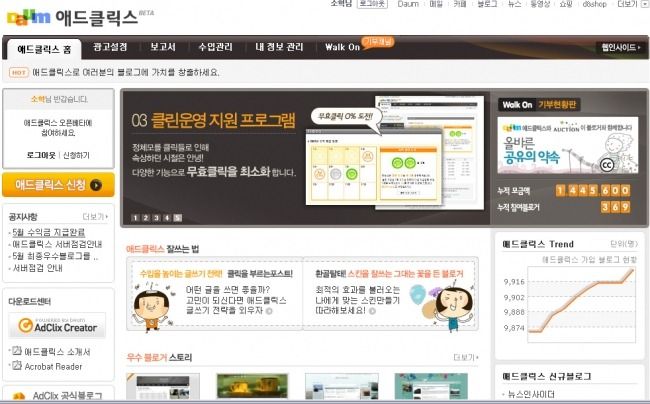Click document icon beside Acrobat Reader
The width and height of the screenshot is (650, 404).
(x=17, y=365)
